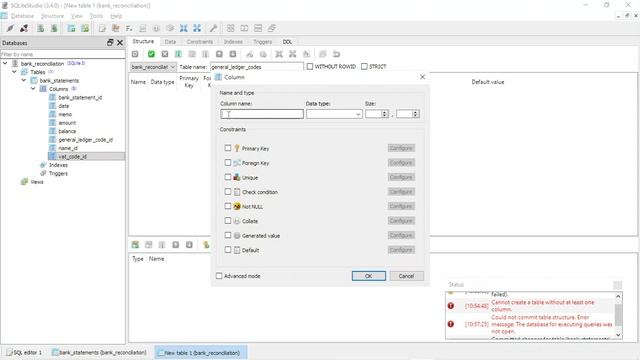Click the Status panel scroll down arrow
The width and height of the screenshot is (640, 360).
[618, 335]
